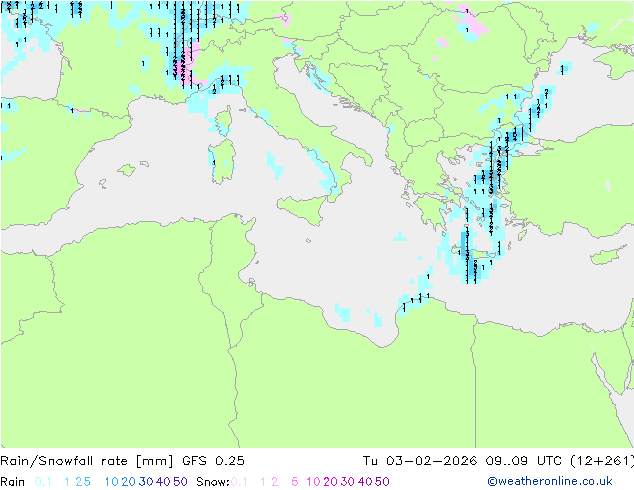634x490 pixels.
Task: Click the purple rain legend value 50
Action: [x=180, y=482]
